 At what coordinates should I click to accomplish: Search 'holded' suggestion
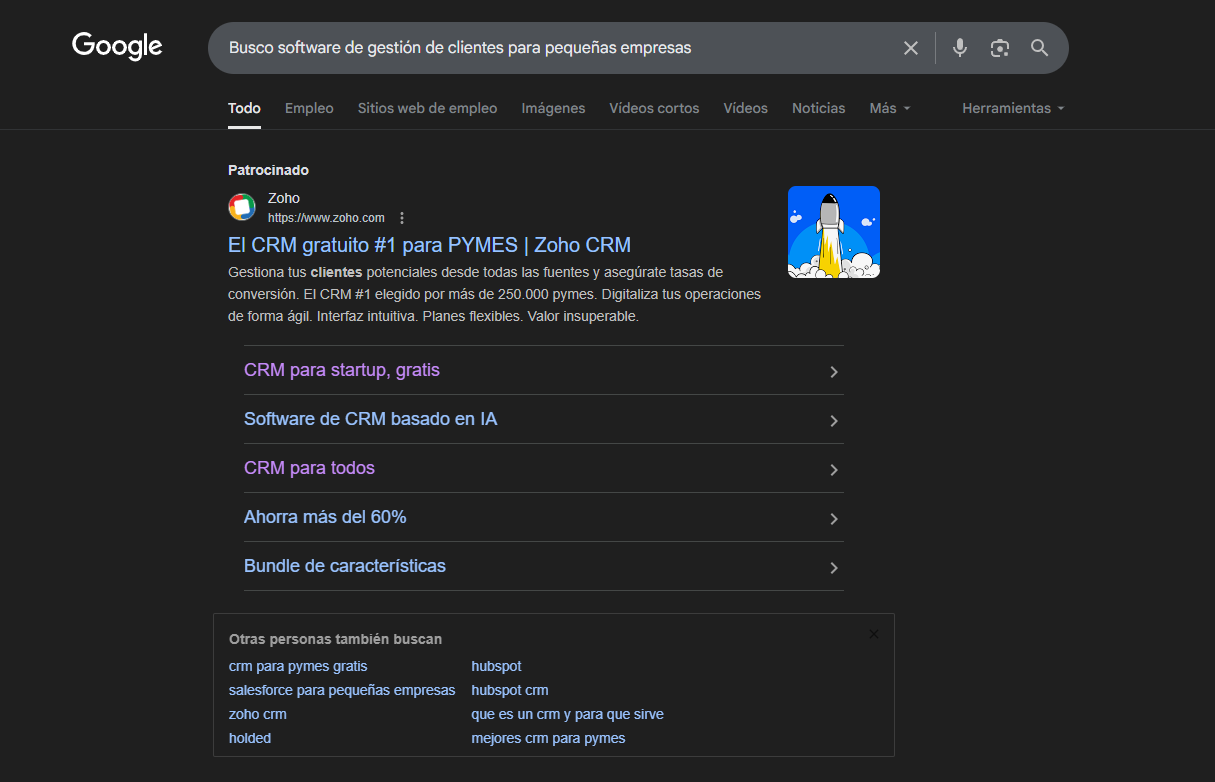tap(250, 738)
